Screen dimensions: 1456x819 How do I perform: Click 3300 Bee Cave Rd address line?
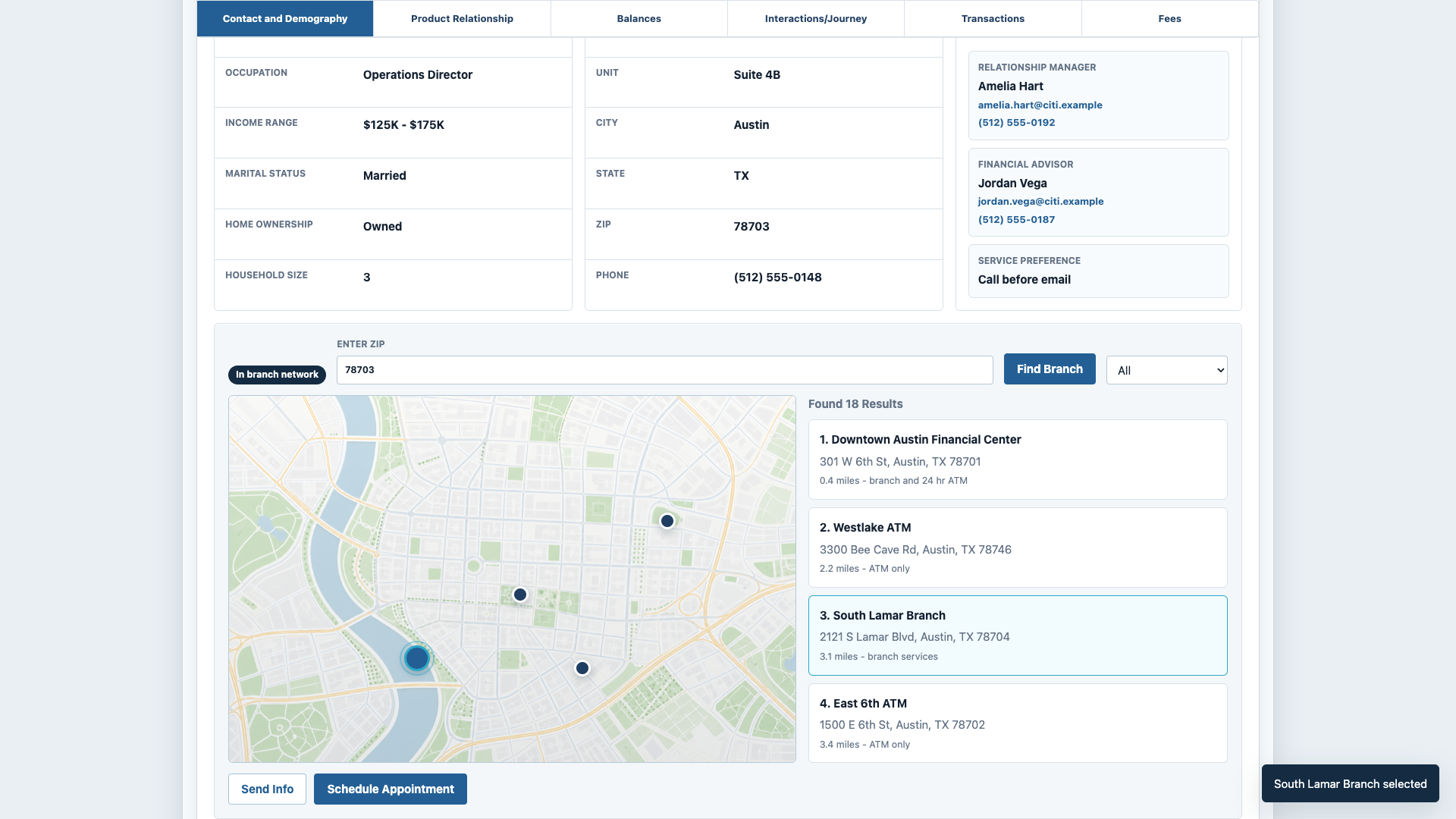(x=915, y=549)
